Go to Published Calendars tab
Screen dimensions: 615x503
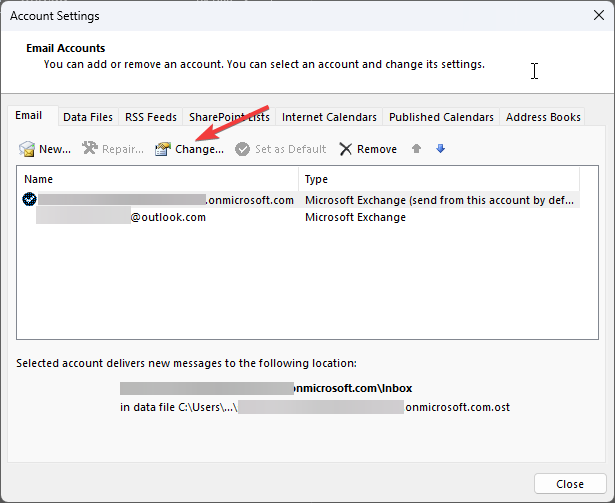pyautogui.click(x=441, y=117)
